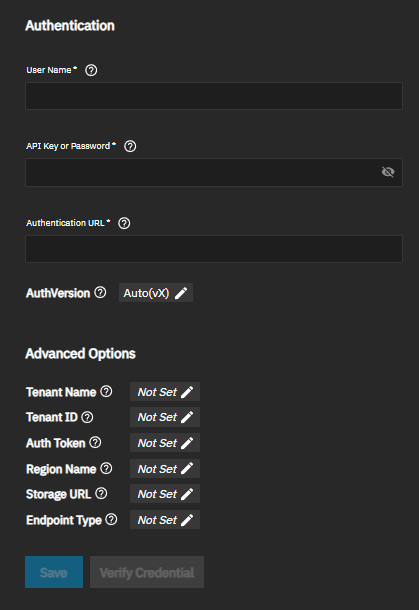
Task: Focus the Authentication URL input field
Action: click(214, 249)
